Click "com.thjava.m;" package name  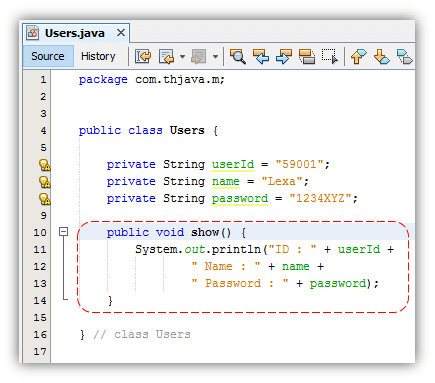180,80
